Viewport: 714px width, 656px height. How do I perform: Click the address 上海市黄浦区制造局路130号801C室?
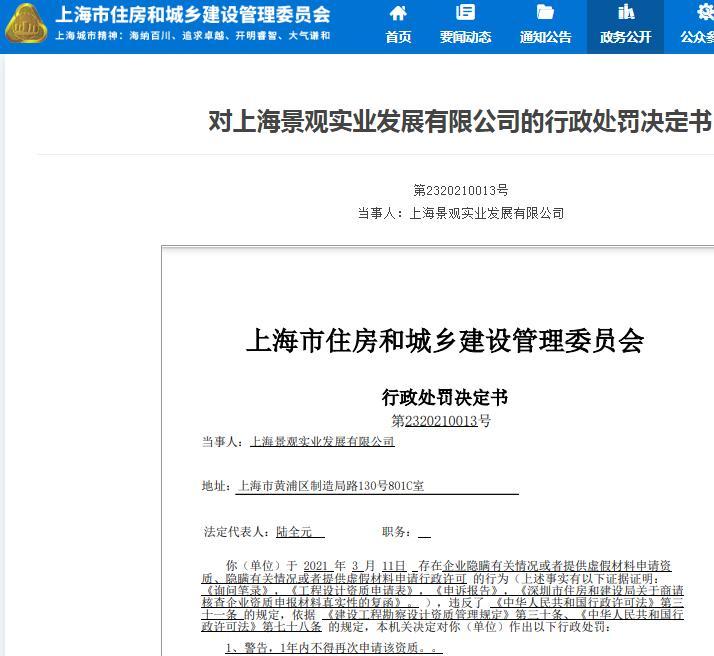(x=331, y=486)
